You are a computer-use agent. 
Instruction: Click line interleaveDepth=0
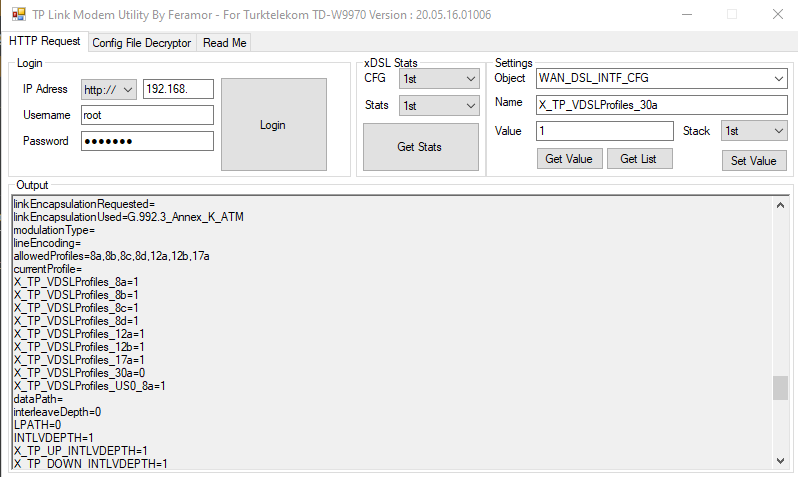(x=58, y=412)
